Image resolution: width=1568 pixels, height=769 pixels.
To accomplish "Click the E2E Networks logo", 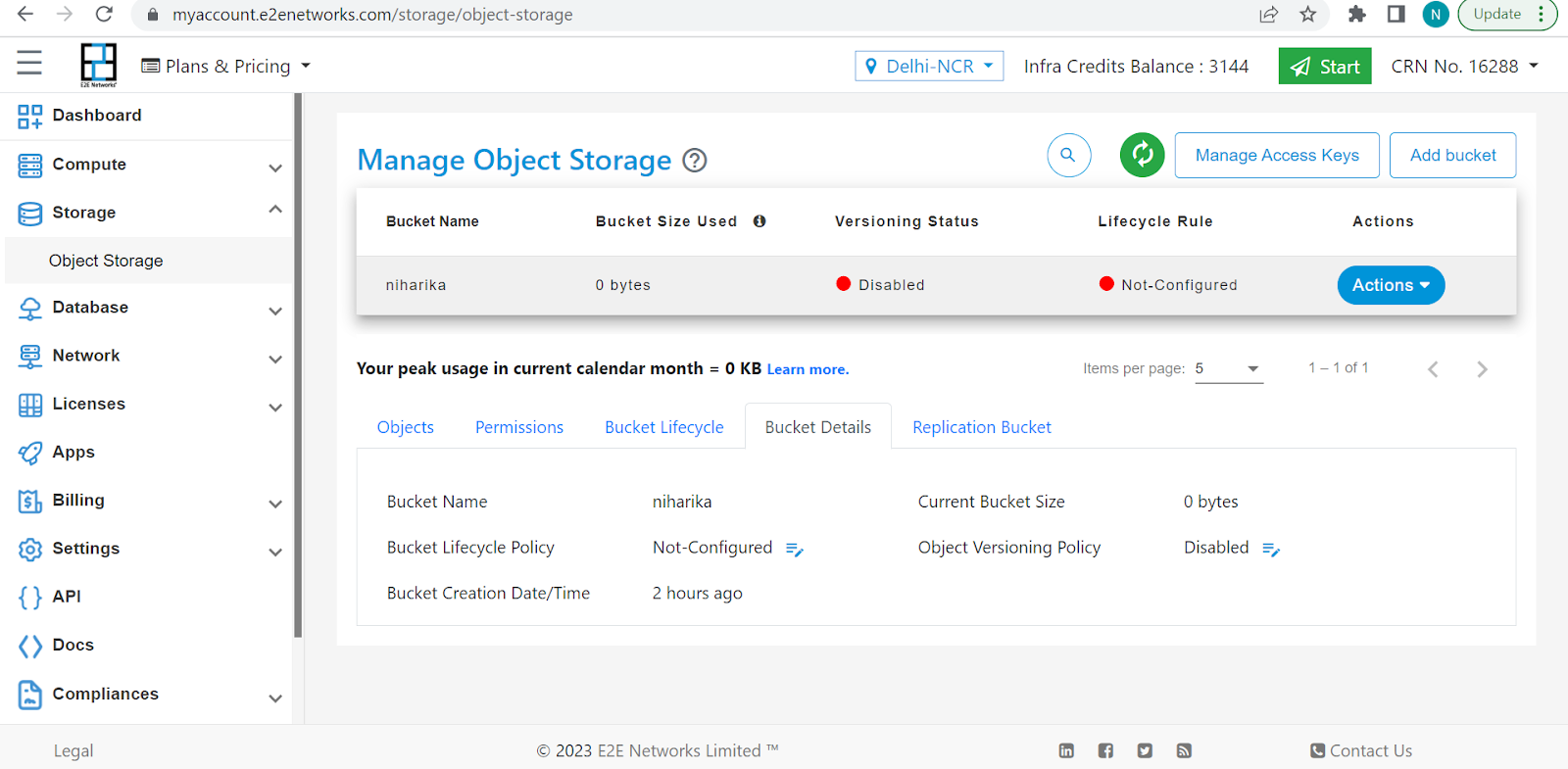I will (98, 65).
